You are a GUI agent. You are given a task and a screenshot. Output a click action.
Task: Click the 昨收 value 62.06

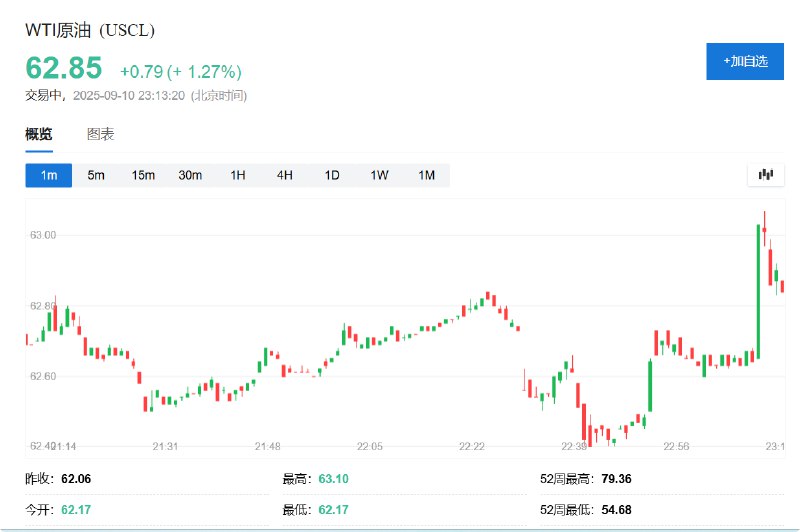76,479
